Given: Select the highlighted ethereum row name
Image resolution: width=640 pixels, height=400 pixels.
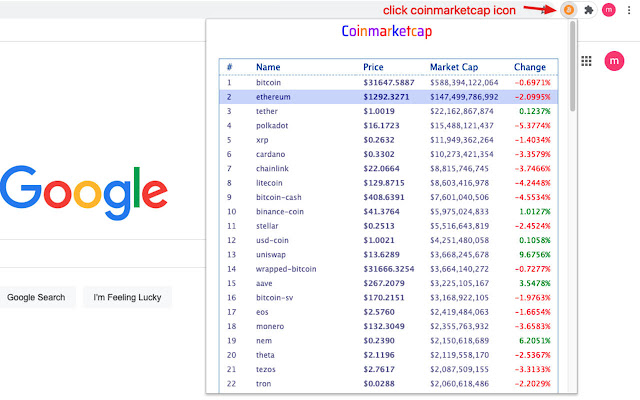Looking at the screenshot, I should (273, 97).
